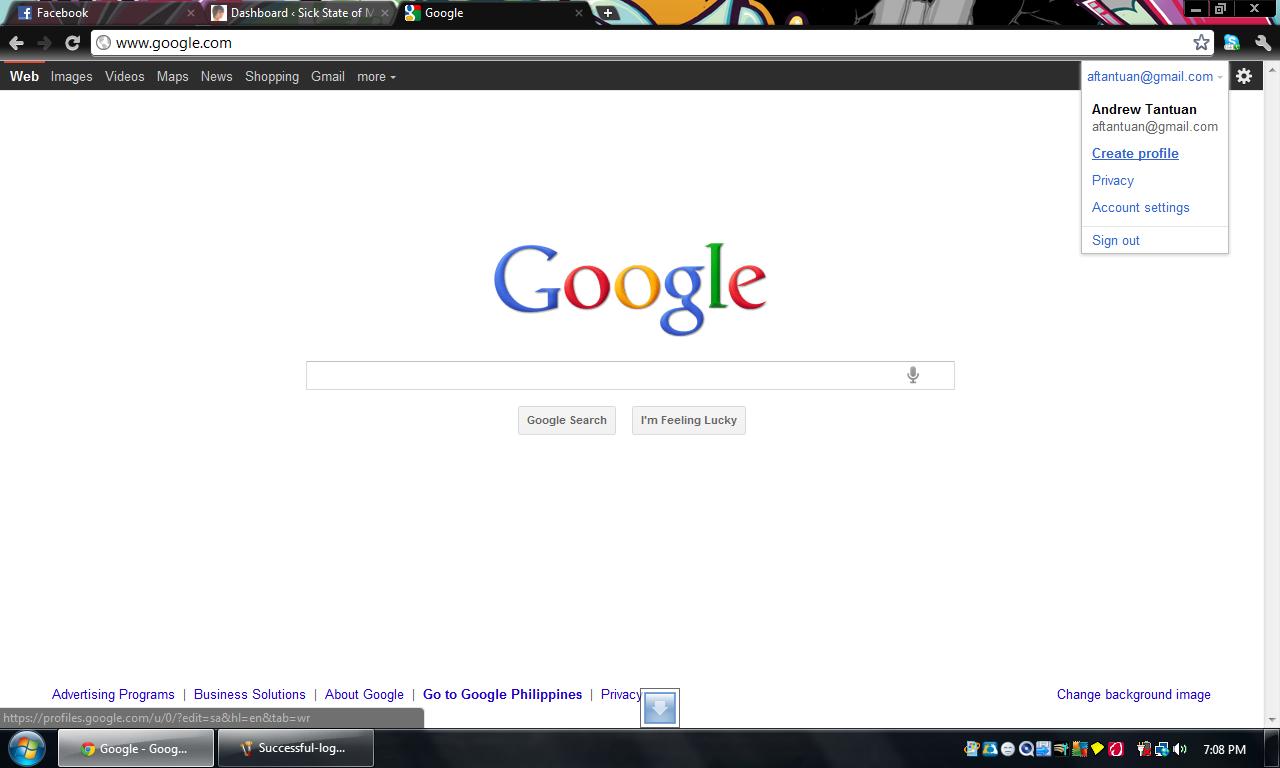Expand the 'more' dropdown in navigation bar
Viewport: 1280px width, 768px height.
(376, 76)
